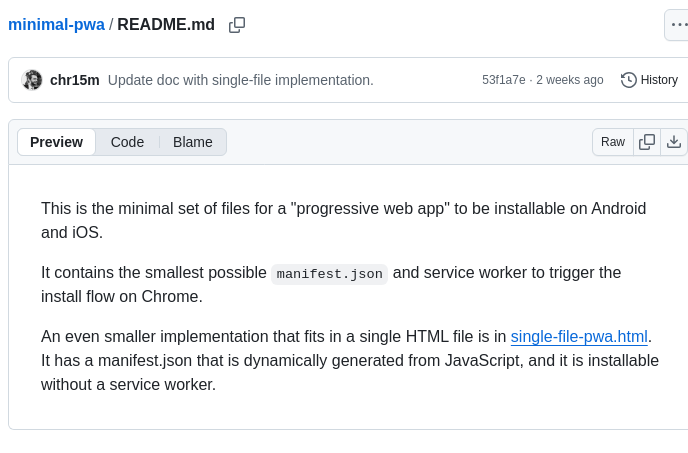The width and height of the screenshot is (688, 453).
Task: Switch to the Preview tab
Action: pyautogui.click(x=56, y=142)
